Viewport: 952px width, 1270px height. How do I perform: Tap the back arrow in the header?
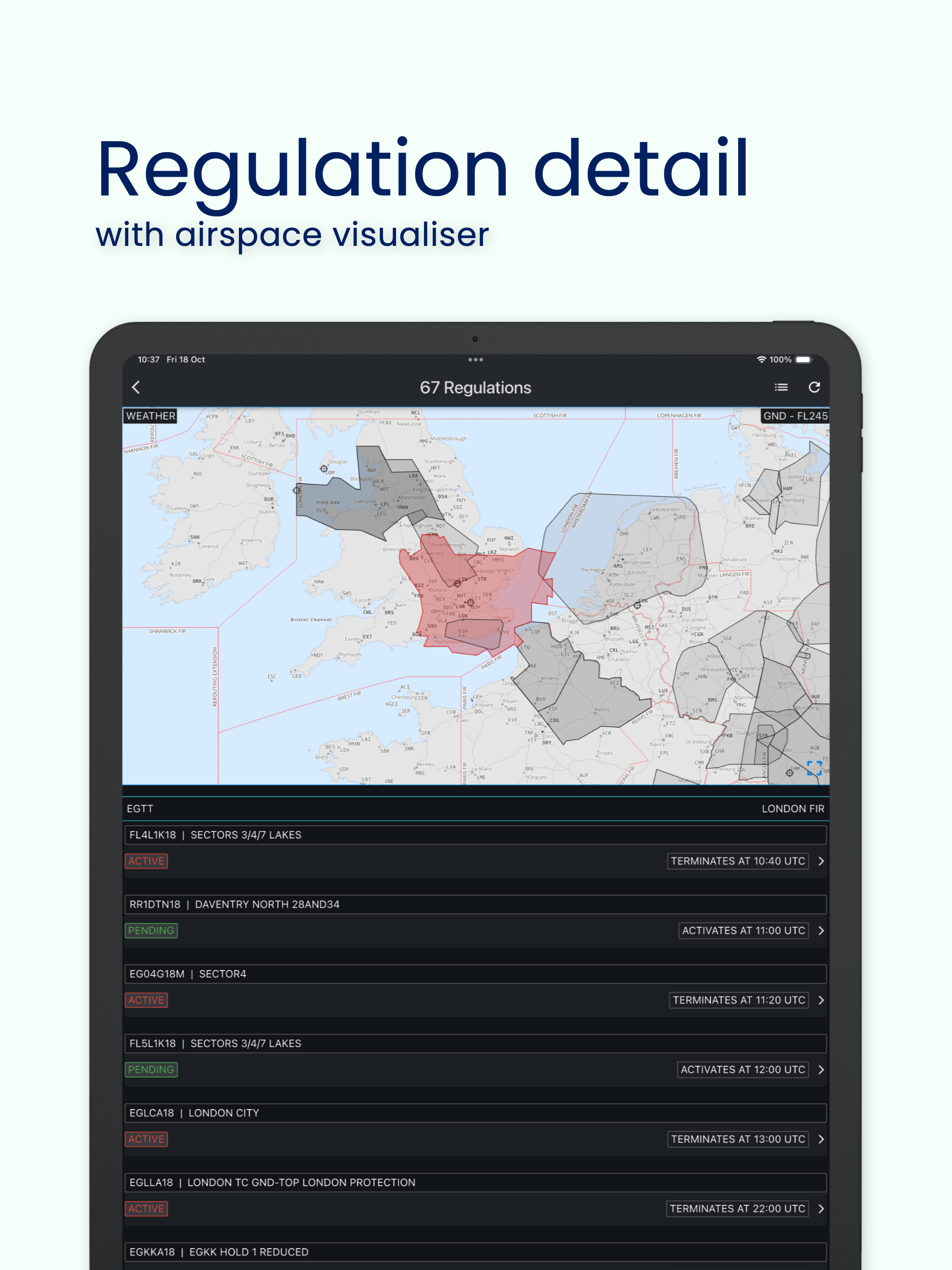136,388
